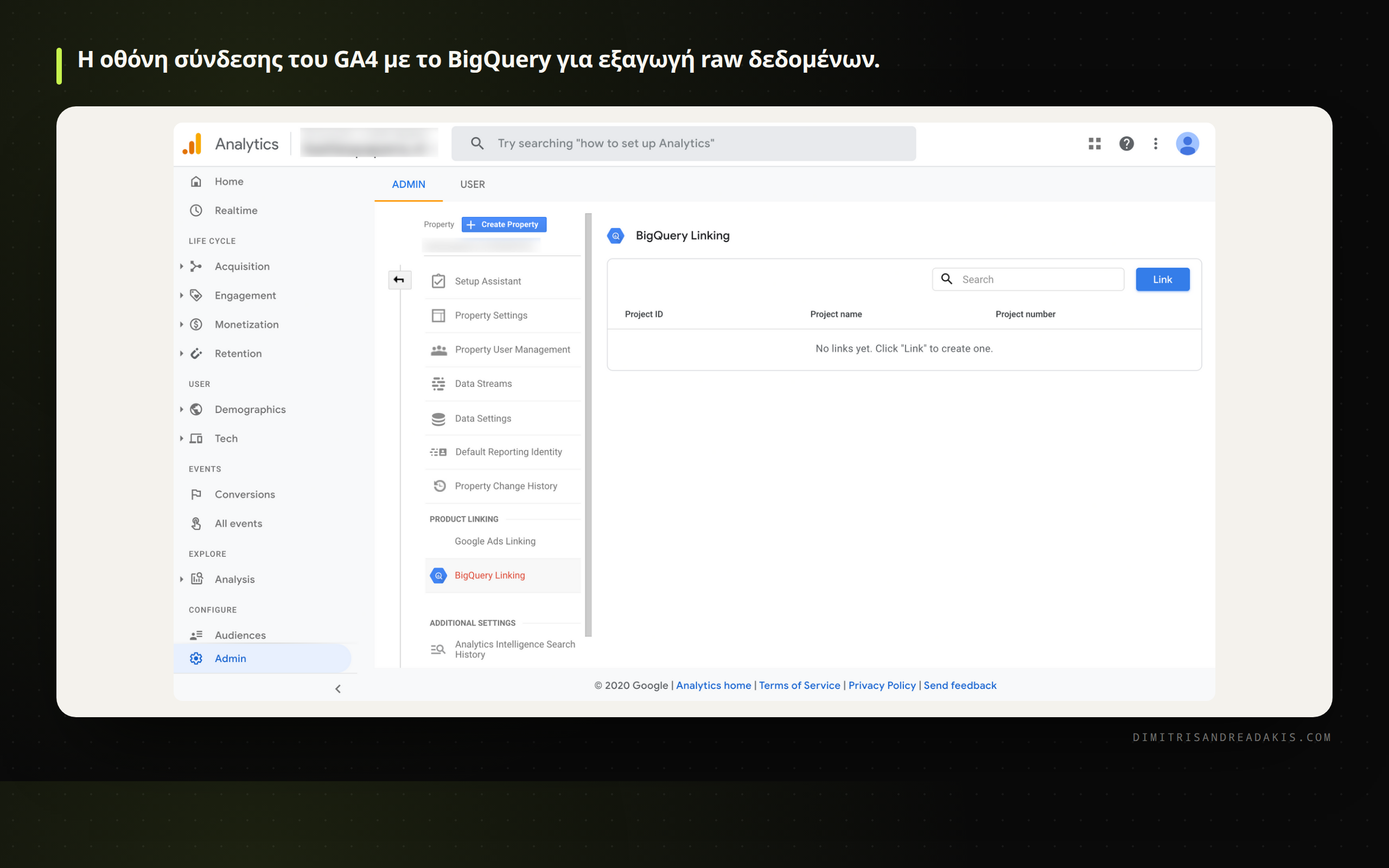Click the BigQuery hexagon icon in Product Linking
The width and height of the screenshot is (1389, 868).
pyautogui.click(x=438, y=575)
